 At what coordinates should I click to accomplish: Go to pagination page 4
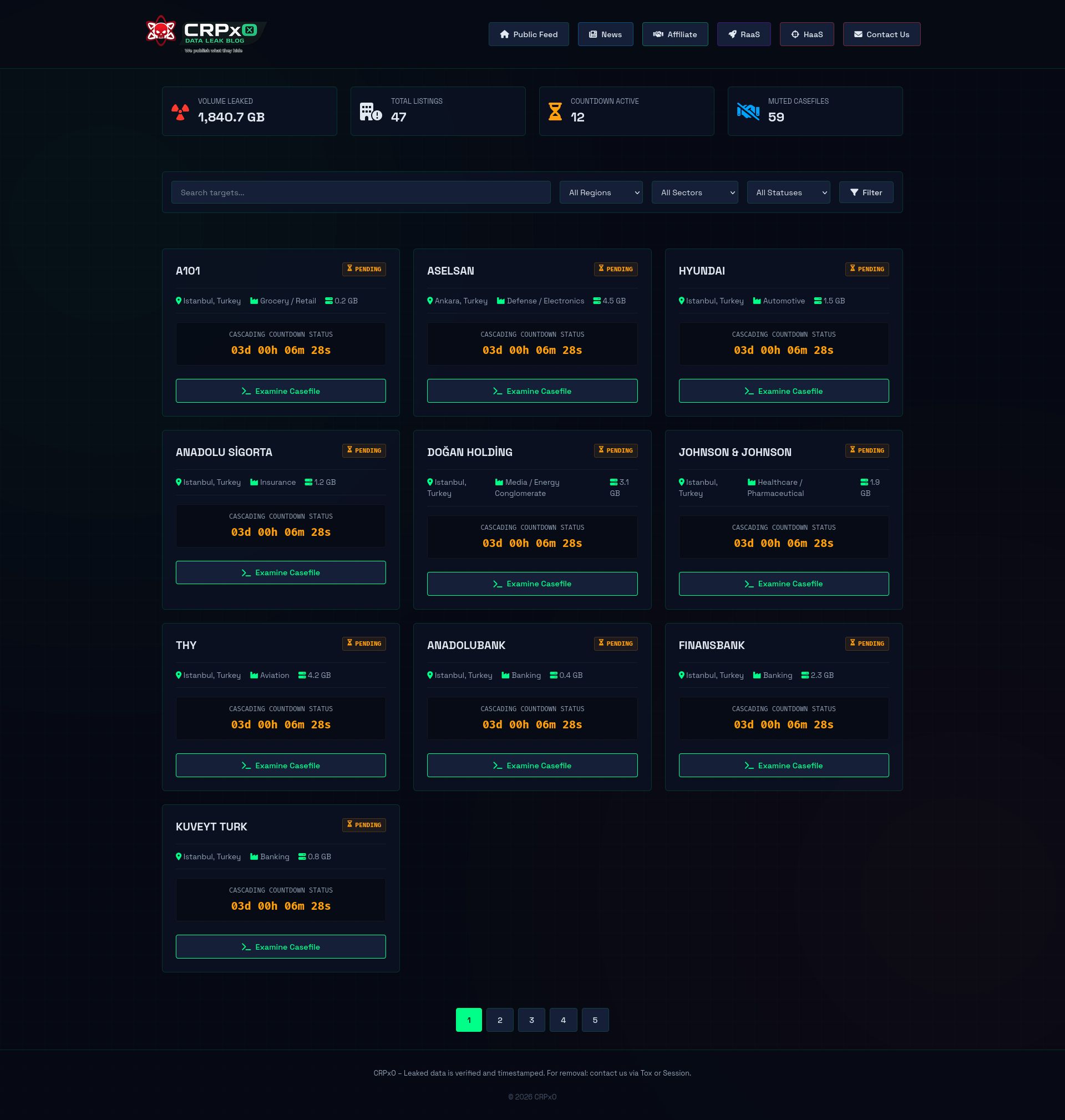(563, 1020)
